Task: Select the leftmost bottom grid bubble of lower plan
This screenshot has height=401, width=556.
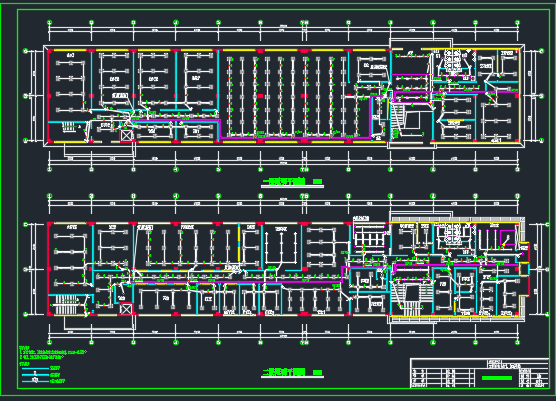Action: (x=50, y=342)
